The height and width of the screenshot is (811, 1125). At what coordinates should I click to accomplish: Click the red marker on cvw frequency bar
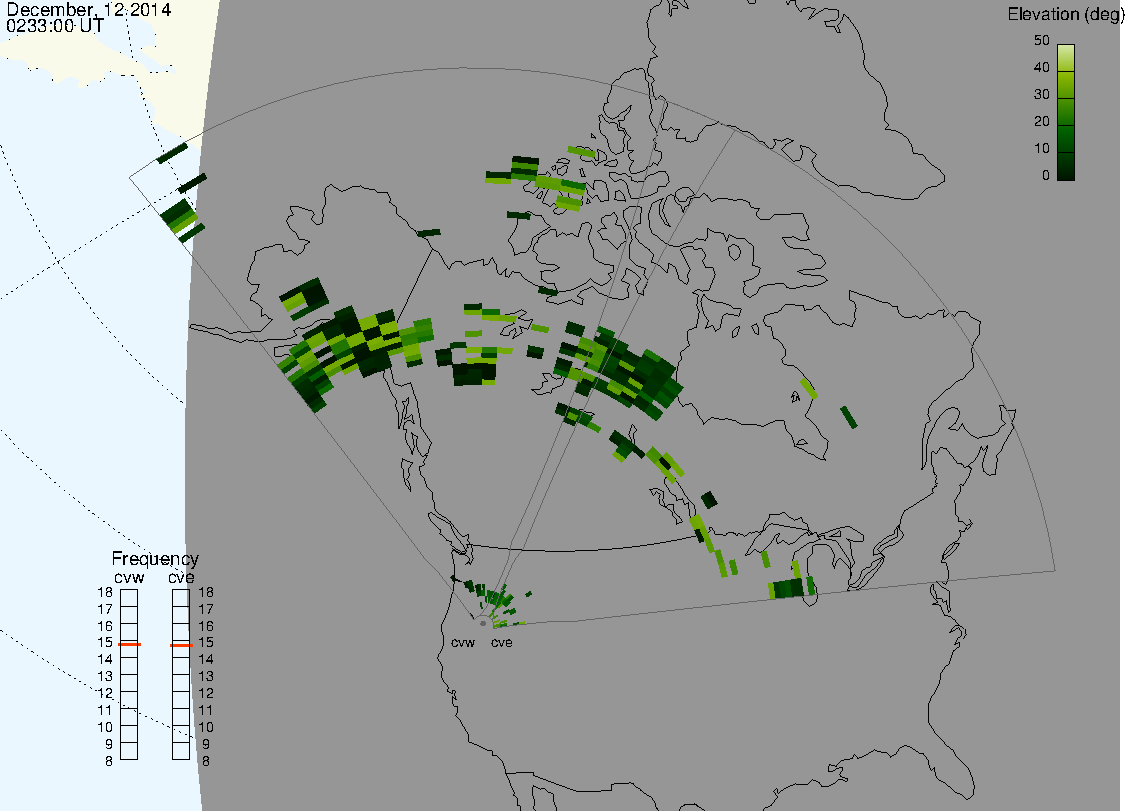tap(129, 644)
